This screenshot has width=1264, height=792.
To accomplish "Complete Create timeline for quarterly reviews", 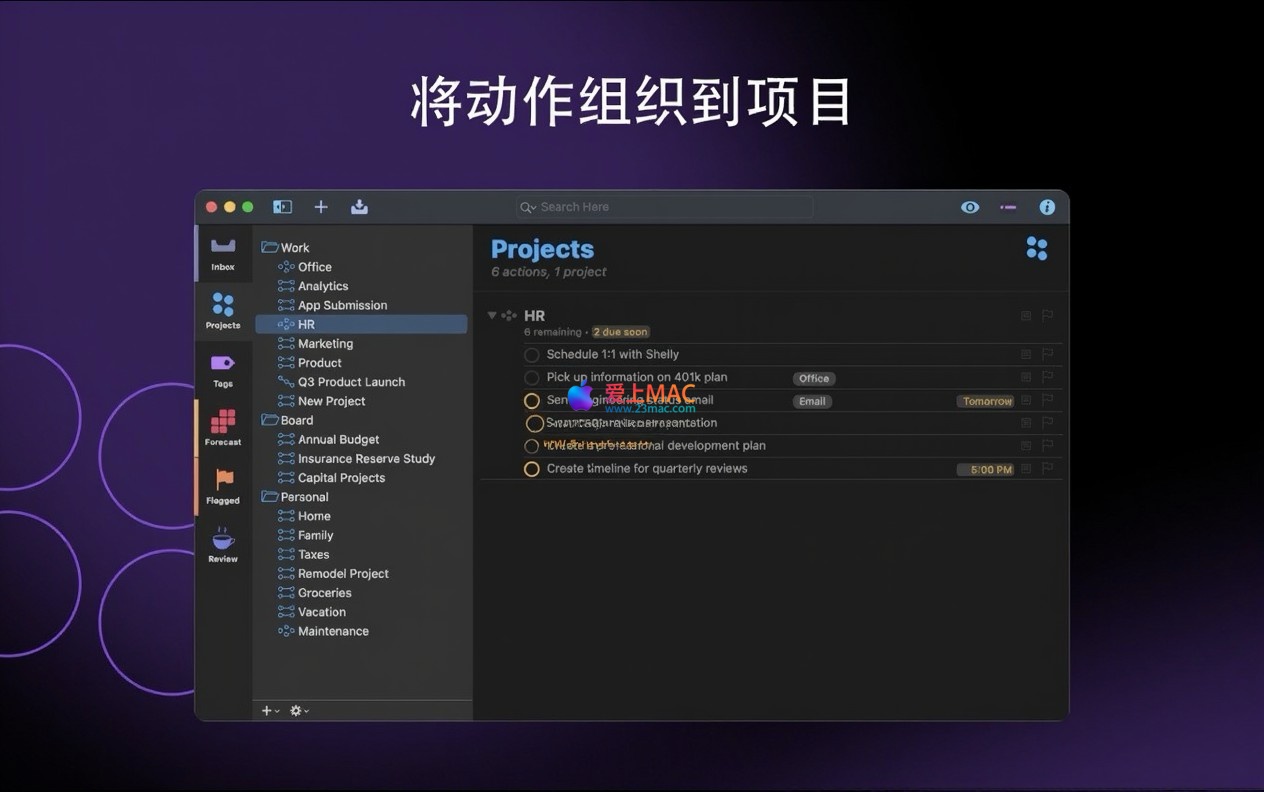I will 532,469.
